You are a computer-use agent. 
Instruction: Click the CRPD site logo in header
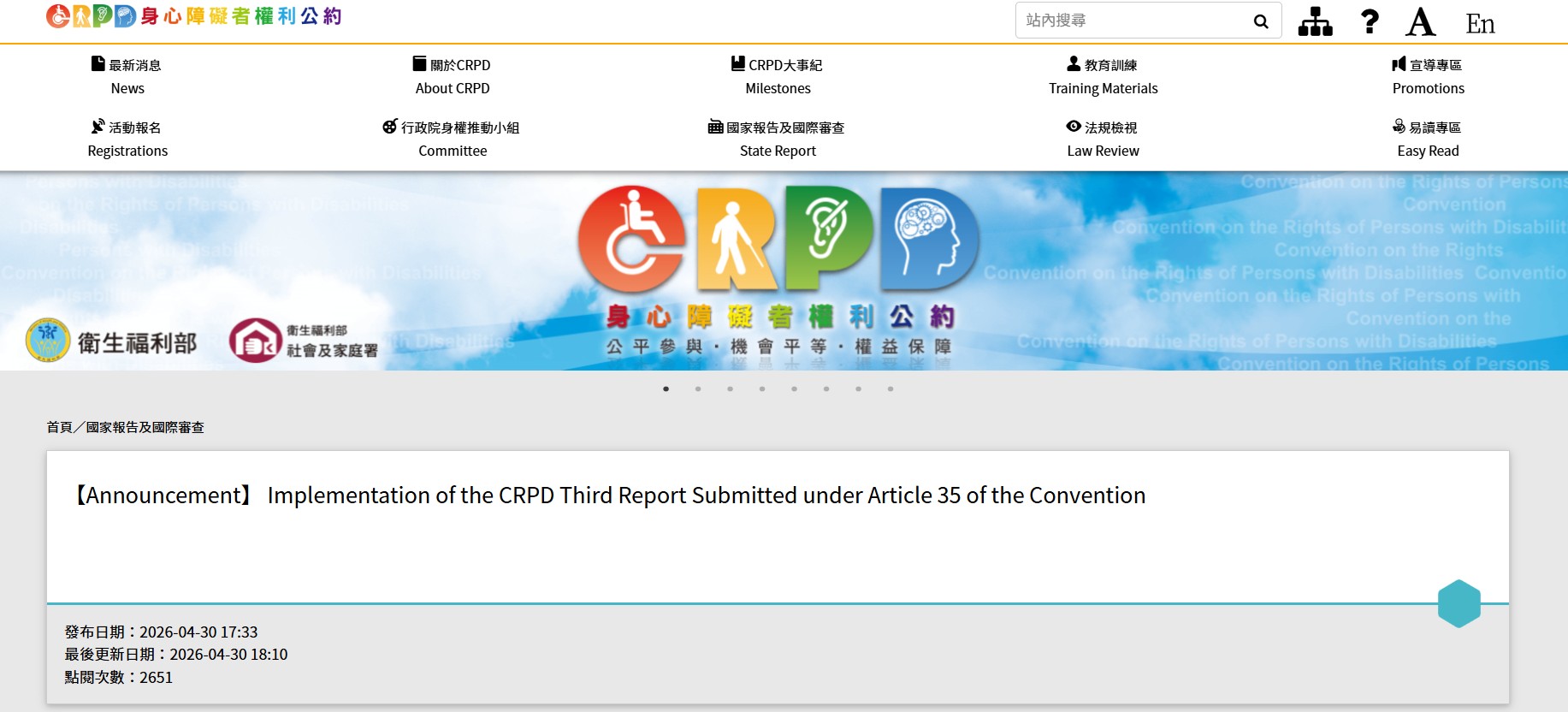pyautogui.click(x=194, y=16)
